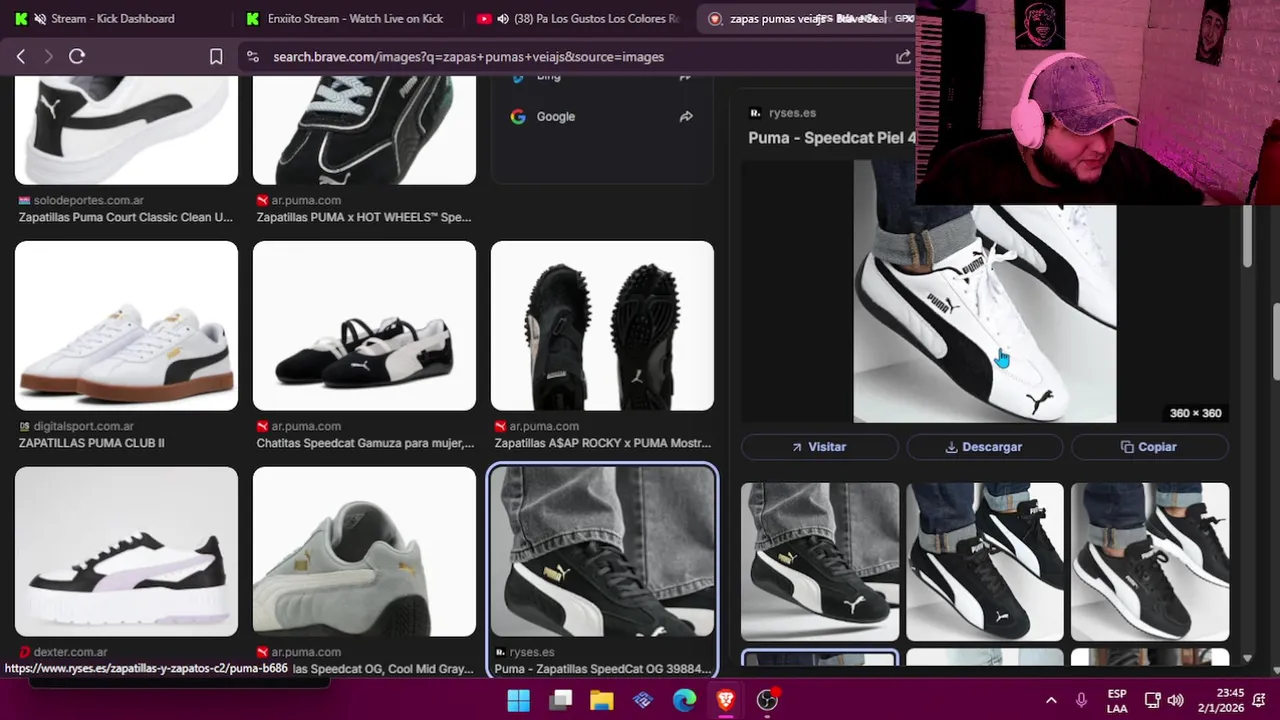The height and width of the screenshot is (720, 1280).
Task: Open Google search engine option
Action: [602, 117]
